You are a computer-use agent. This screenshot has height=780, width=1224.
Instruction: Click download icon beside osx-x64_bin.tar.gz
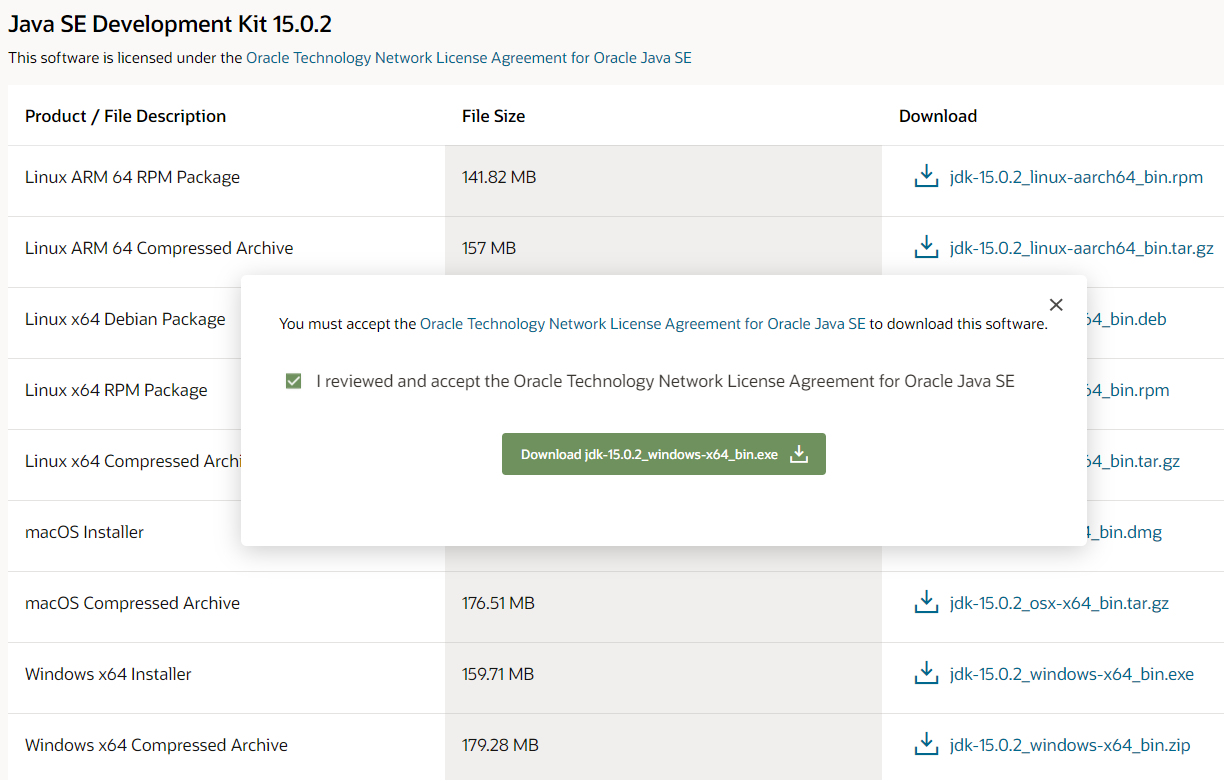point(927,602)
